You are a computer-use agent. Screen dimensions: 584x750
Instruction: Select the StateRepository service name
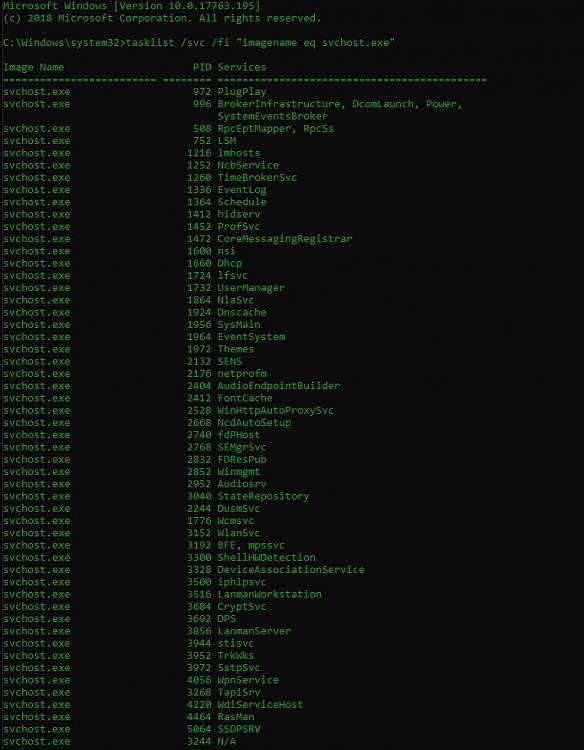(263, 496)
